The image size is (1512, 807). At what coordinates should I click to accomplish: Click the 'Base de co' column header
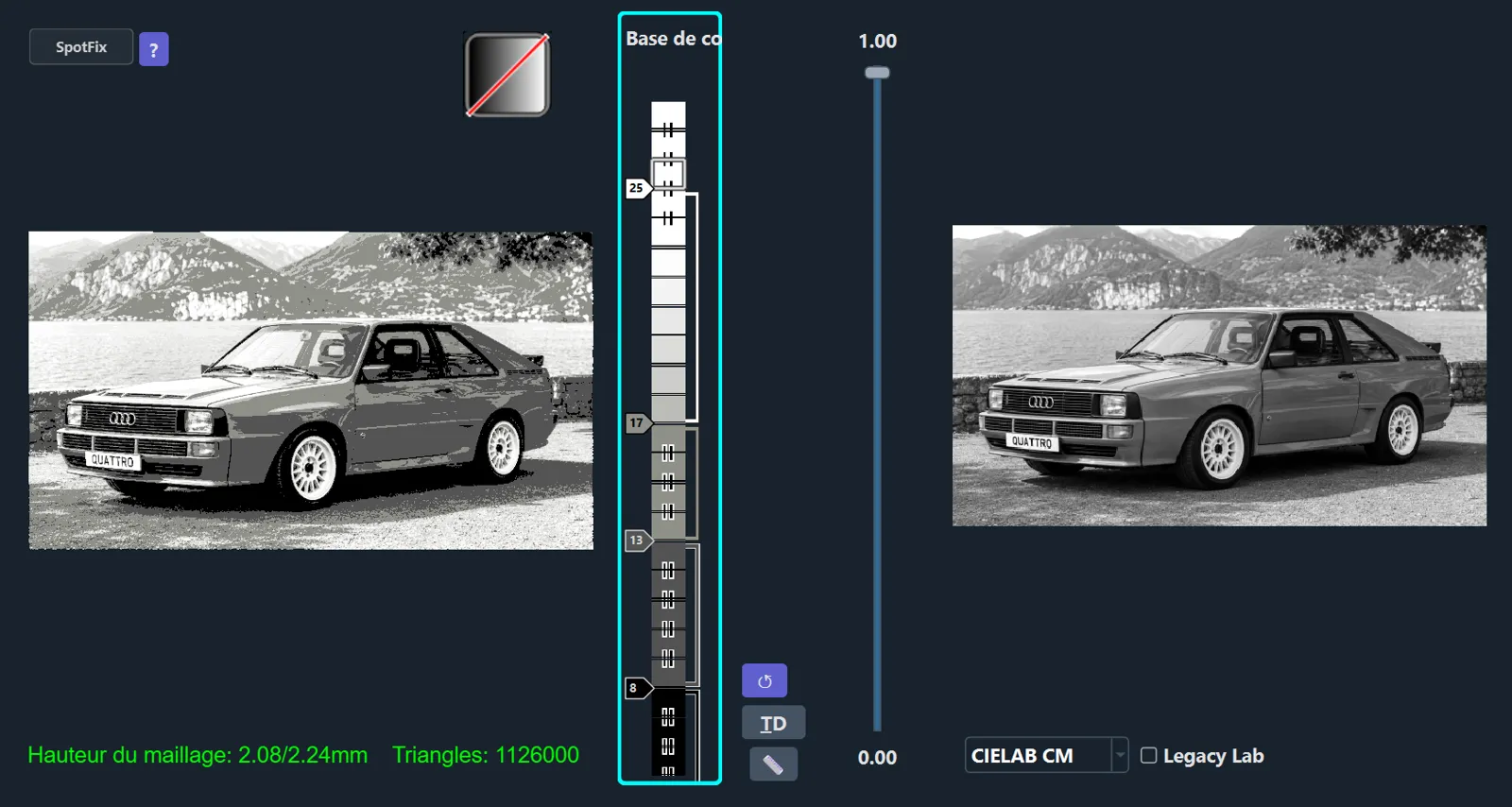673,39
